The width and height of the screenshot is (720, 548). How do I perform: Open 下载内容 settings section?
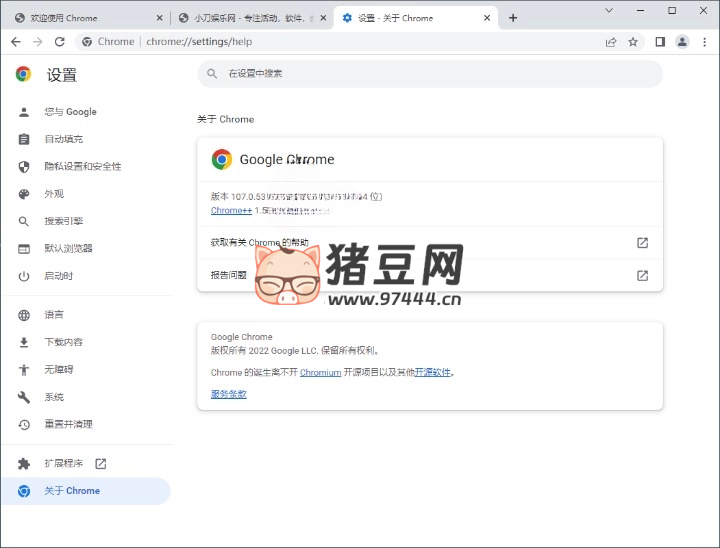(x=63, y=342)
